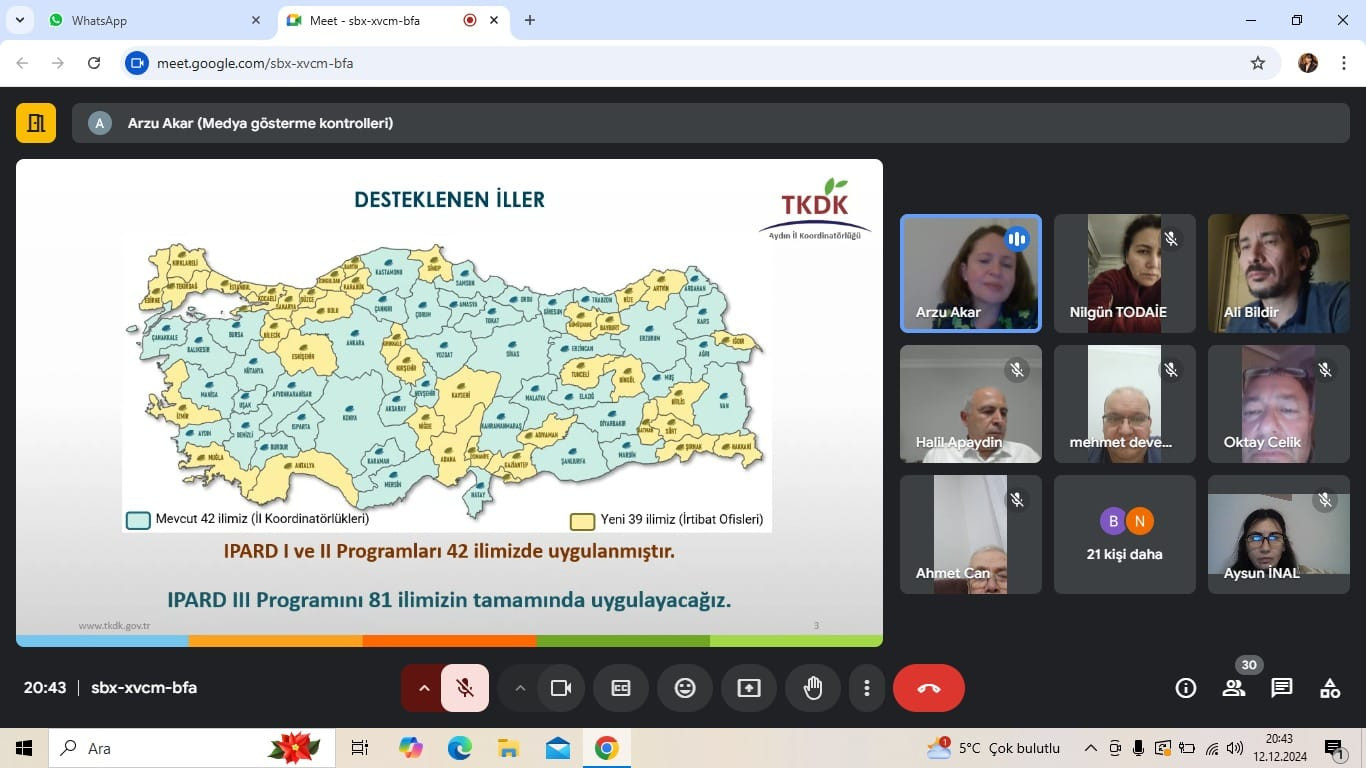The image size is (1366, 768).
Task: Toggle closed captions
Action: (x=621, y=688)
